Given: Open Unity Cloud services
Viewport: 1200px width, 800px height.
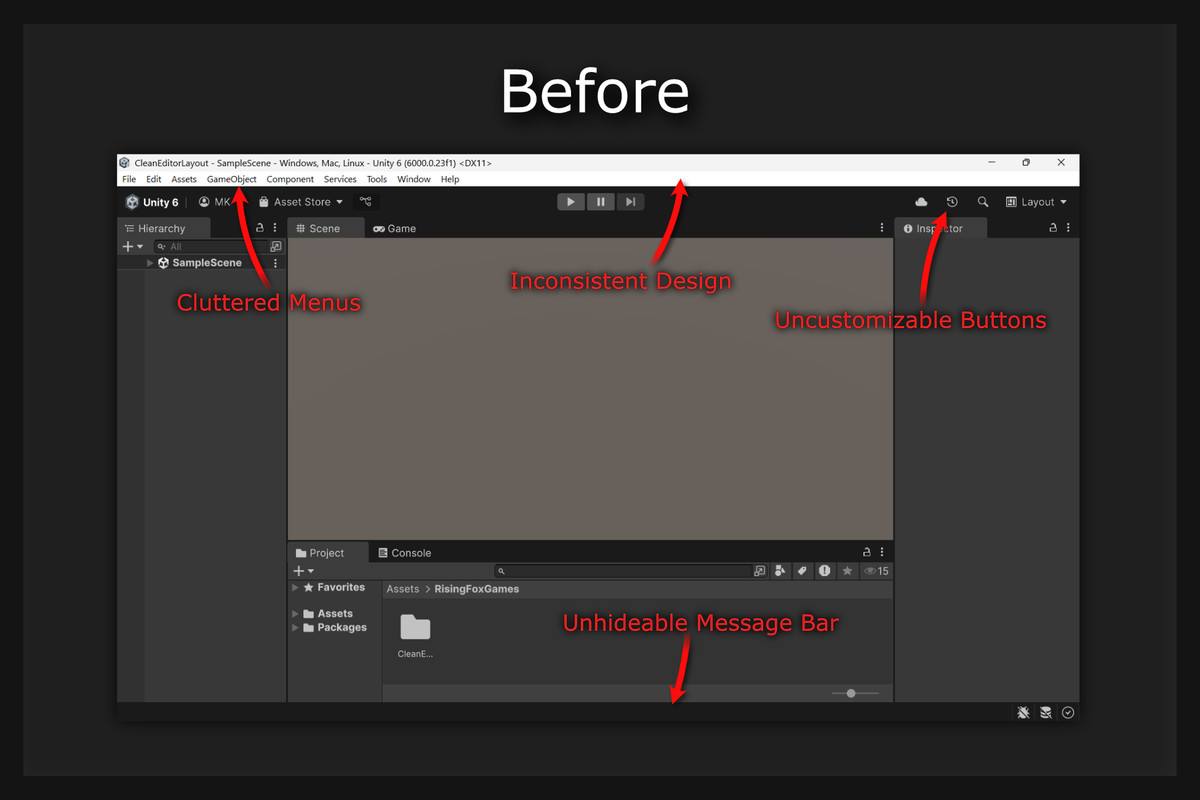Looking at the screenshot, I should (921, 201).
